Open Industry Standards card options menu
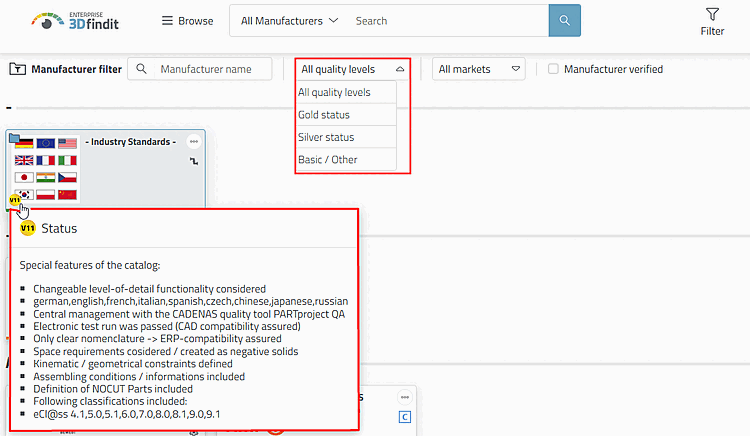Viewport: 750px width, 436px height. click(x=194, y=142)
